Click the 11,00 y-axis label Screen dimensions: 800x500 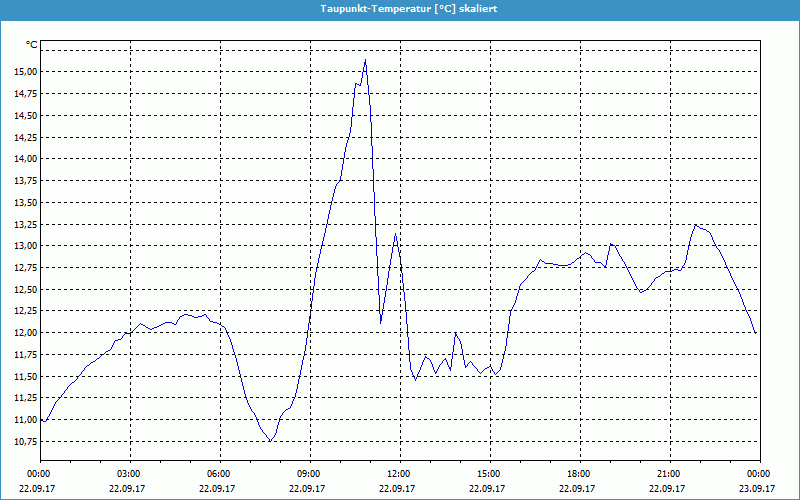pos(25,420)
